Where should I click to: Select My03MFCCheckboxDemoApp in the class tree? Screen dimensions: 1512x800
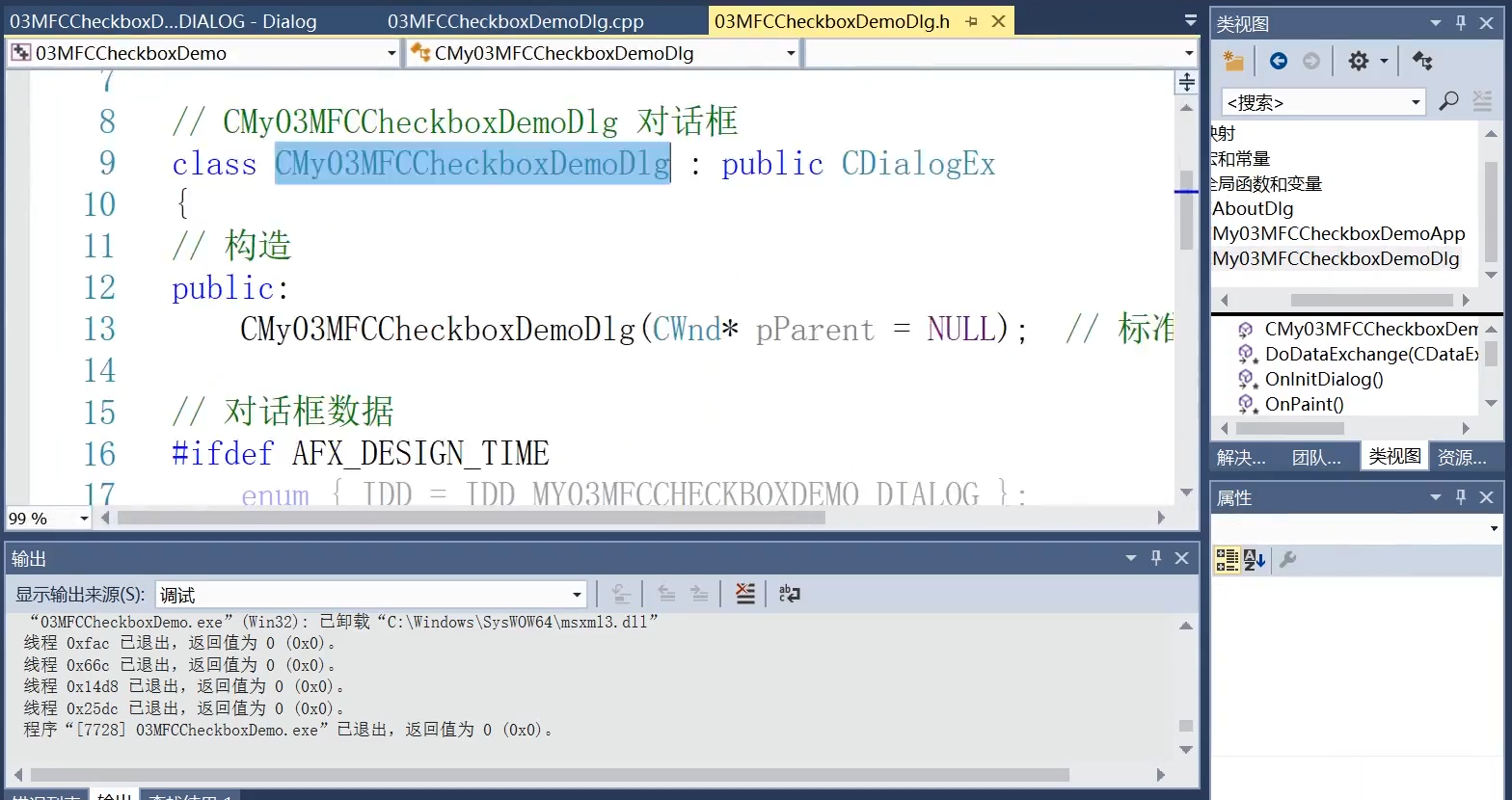[x=1338, y=233]
